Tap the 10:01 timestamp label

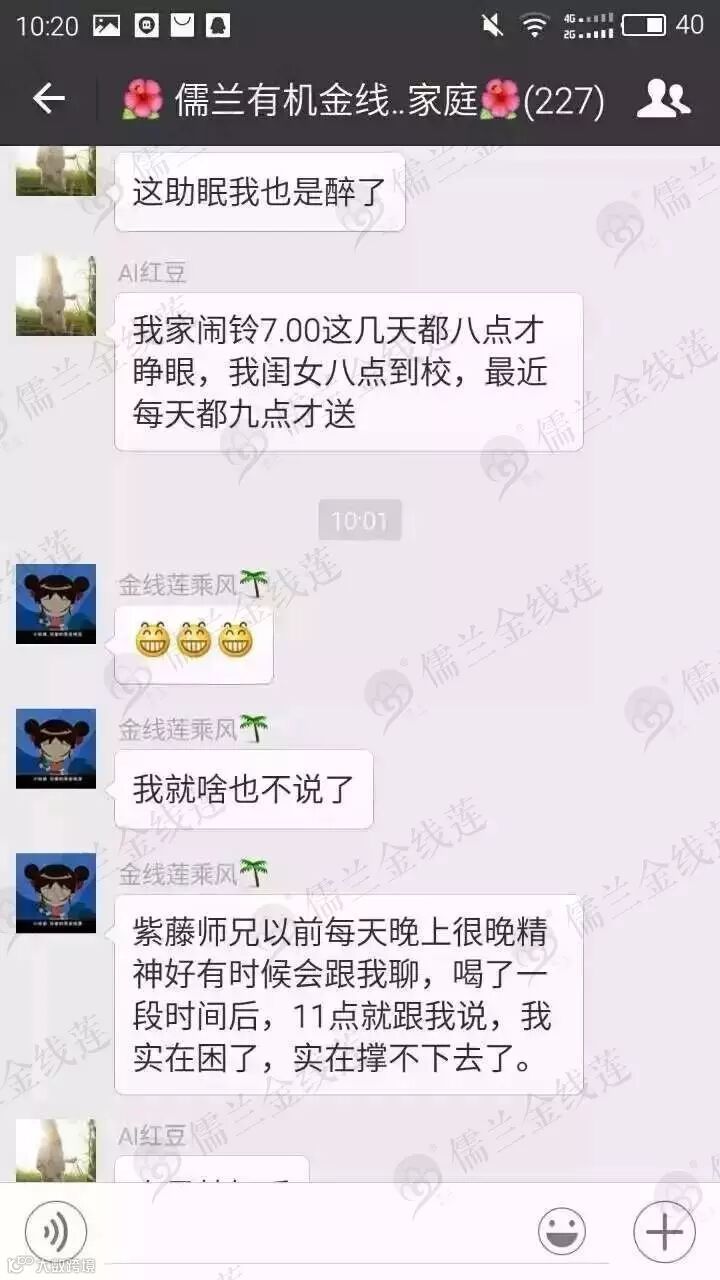point(360,521)
